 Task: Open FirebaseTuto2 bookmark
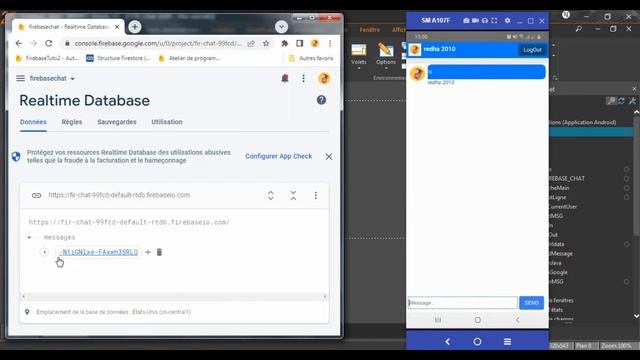[47, 58]
